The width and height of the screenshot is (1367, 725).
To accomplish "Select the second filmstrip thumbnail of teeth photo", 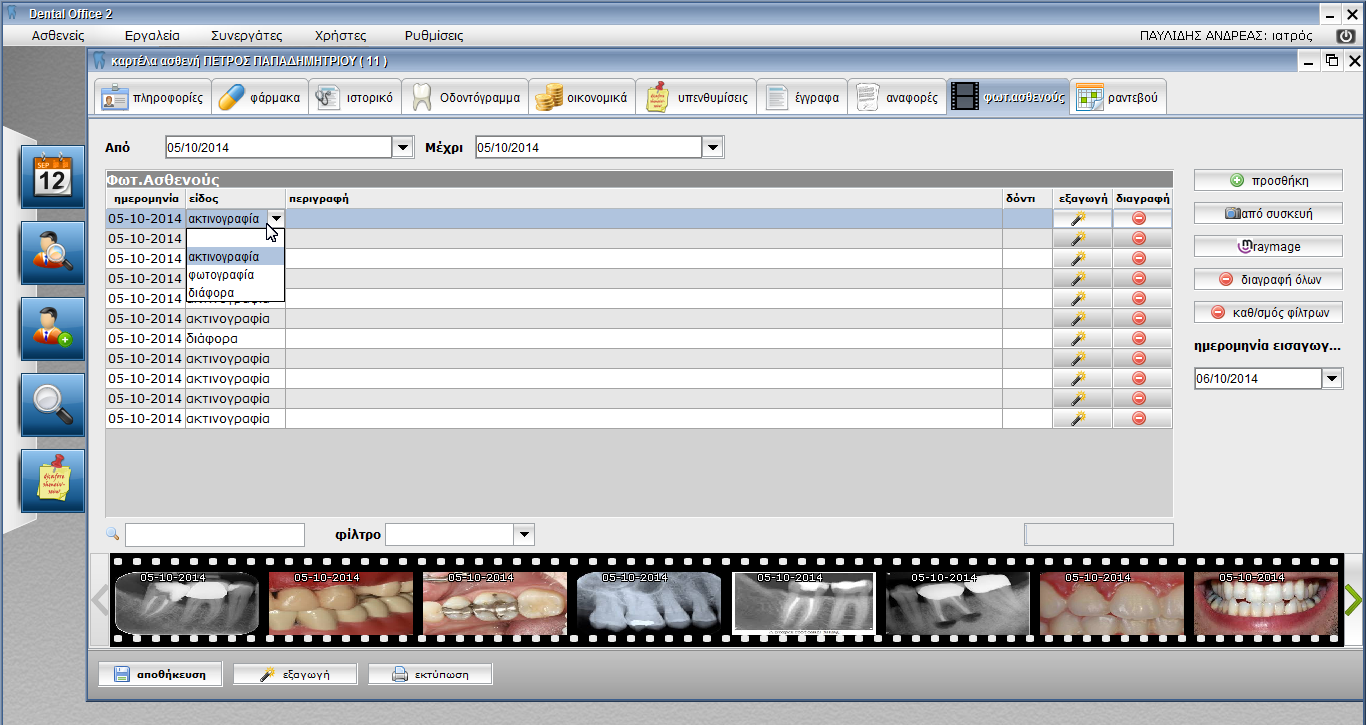I will [341, 603].
